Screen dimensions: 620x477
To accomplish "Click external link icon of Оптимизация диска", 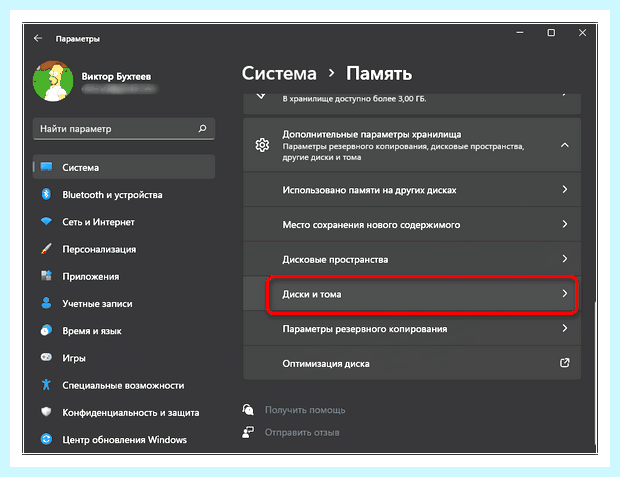I will 565,363.
